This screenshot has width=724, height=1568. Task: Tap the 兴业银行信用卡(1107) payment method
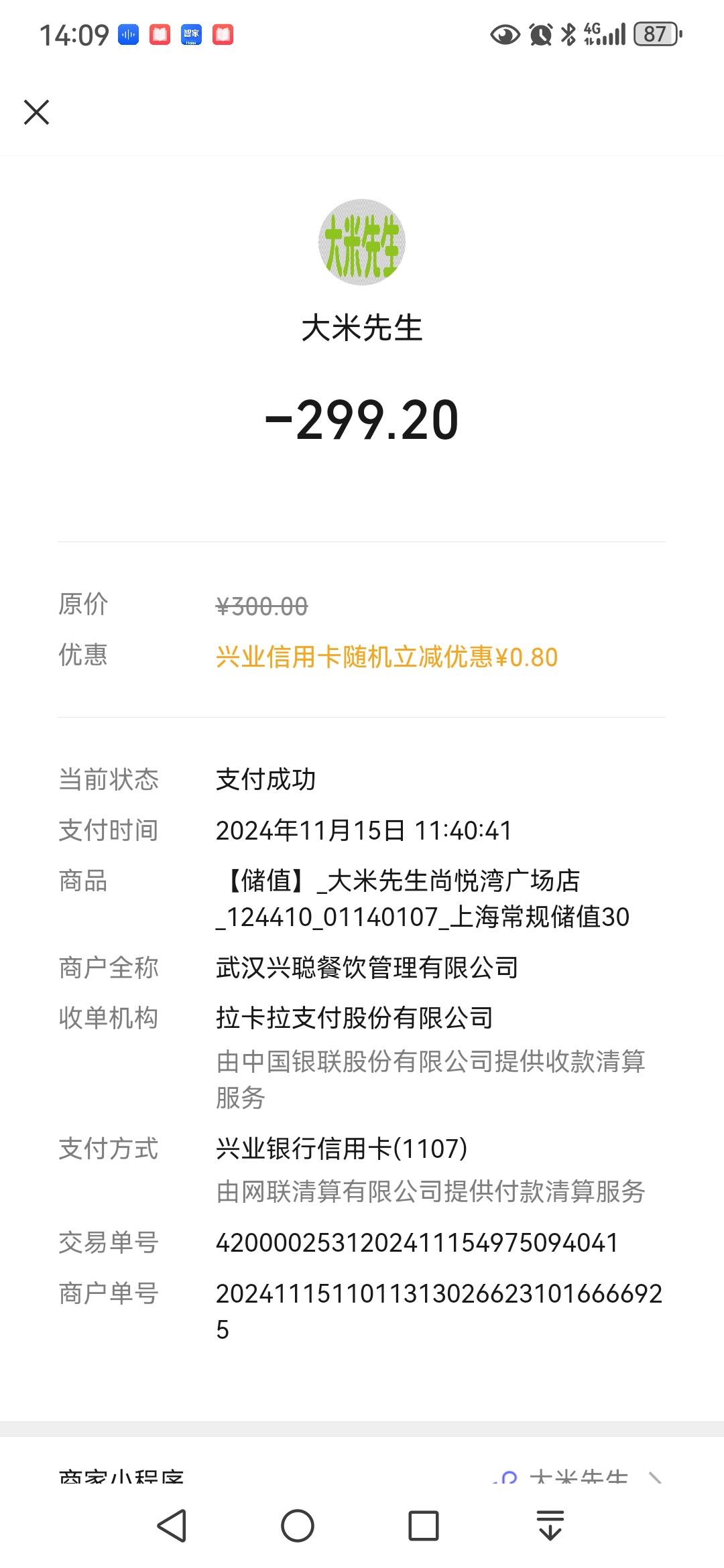coord(341,1149)
